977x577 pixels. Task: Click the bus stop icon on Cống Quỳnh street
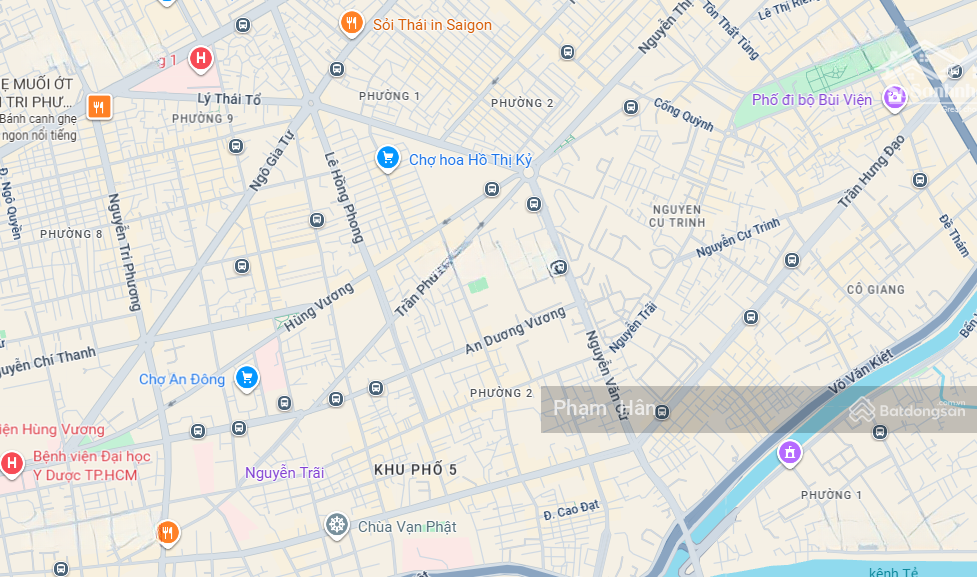coord(631,107)
